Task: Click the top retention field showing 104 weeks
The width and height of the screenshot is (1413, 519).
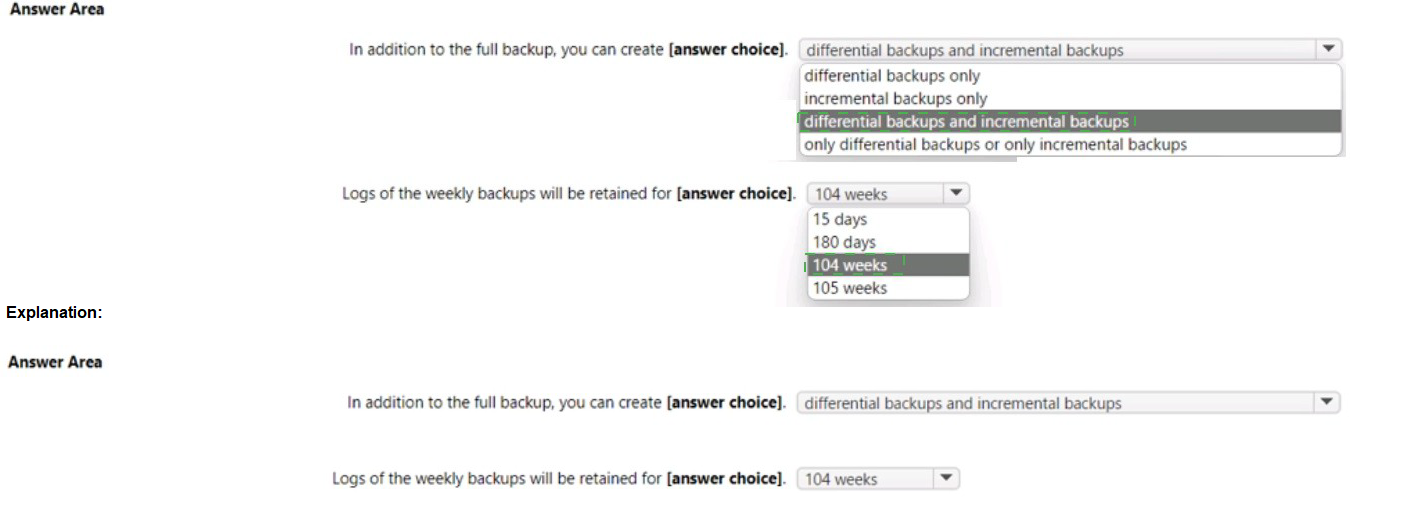Action: (874, 194)
